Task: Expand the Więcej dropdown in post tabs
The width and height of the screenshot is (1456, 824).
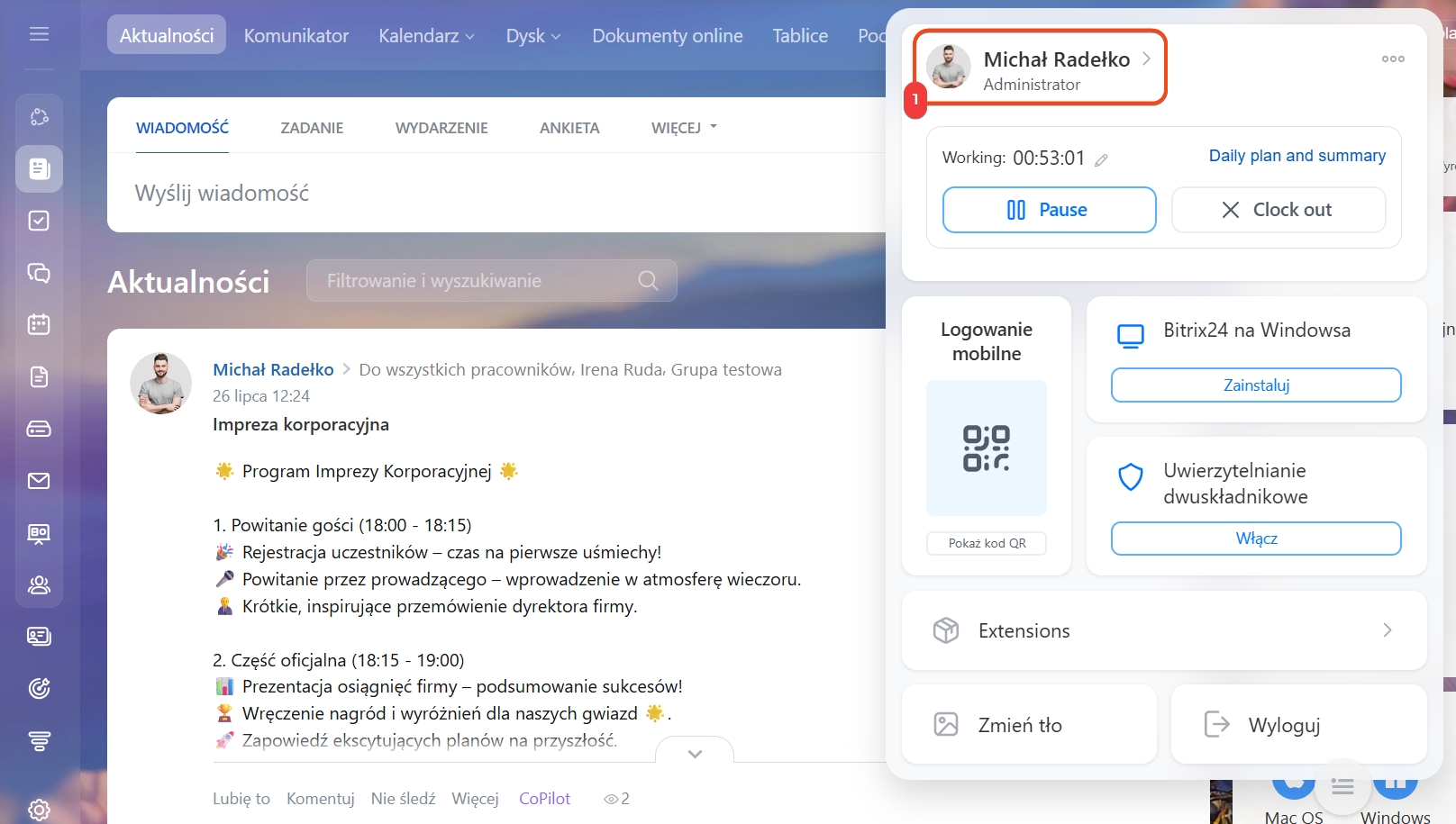Action: [x=684, y=128]
